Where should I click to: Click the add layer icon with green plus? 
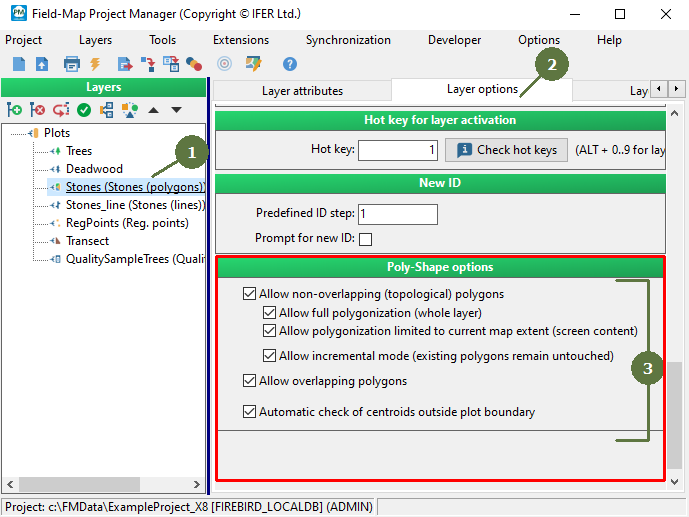[x=14, y=110]
